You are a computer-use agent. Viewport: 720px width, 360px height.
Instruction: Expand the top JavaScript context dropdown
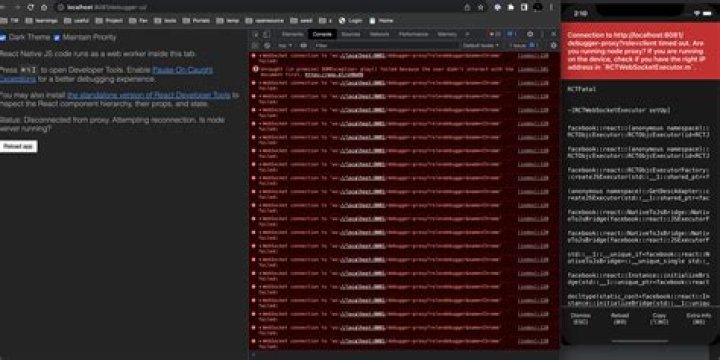tap(285, 45)
